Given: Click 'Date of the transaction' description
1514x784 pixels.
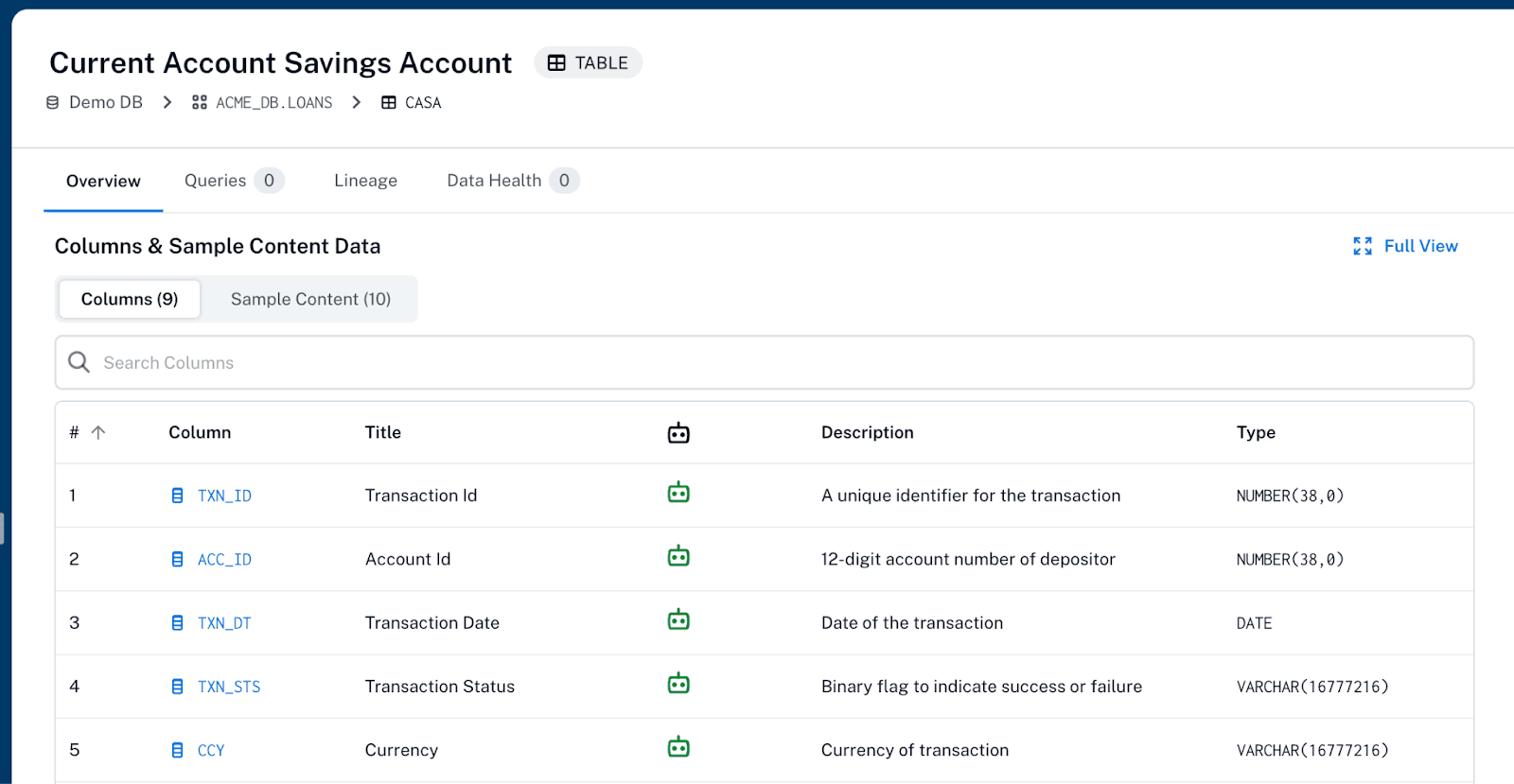Looking at the screenshot, I should click(912, 622).
